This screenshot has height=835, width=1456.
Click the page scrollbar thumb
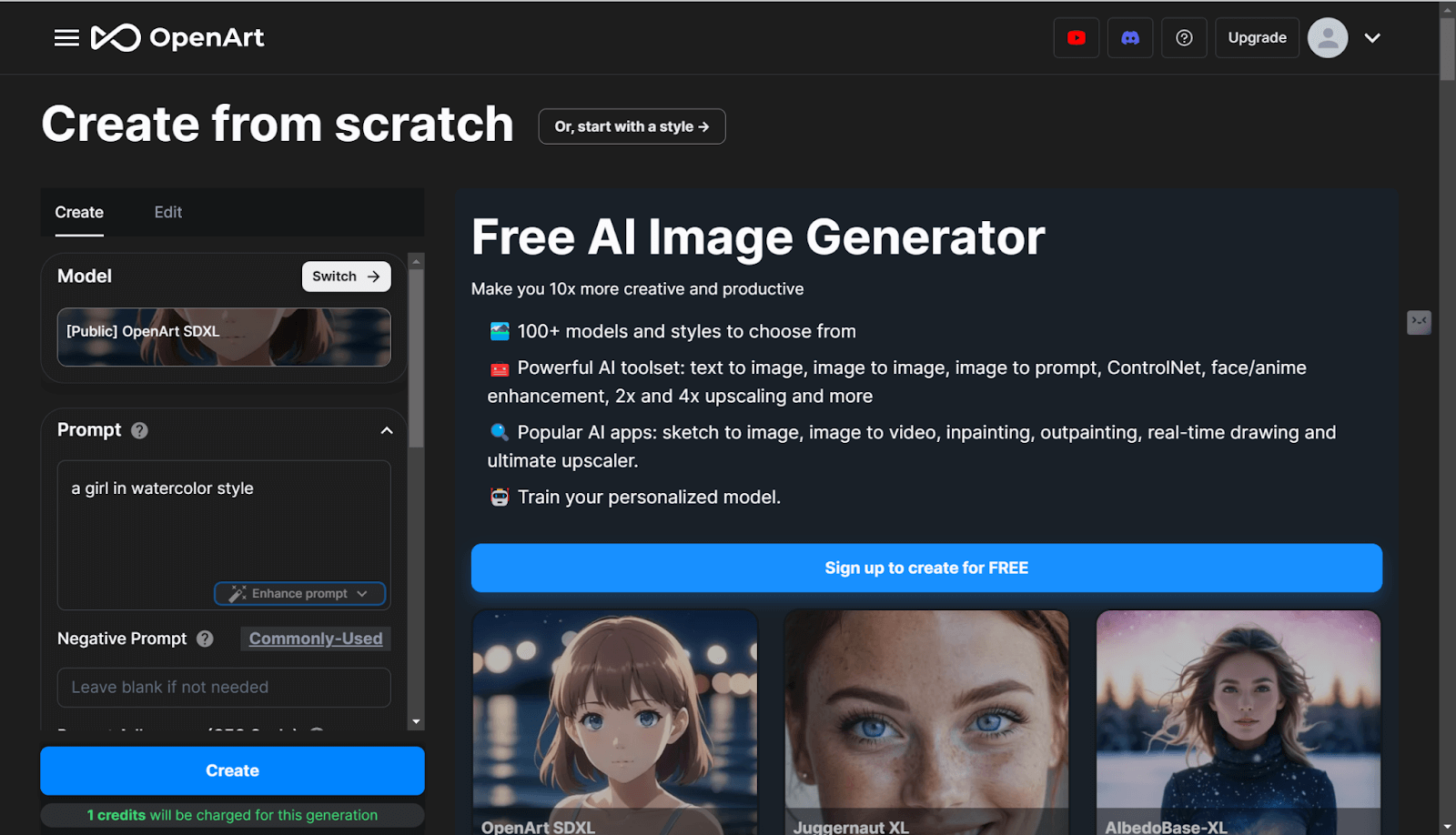point(1447,48)
